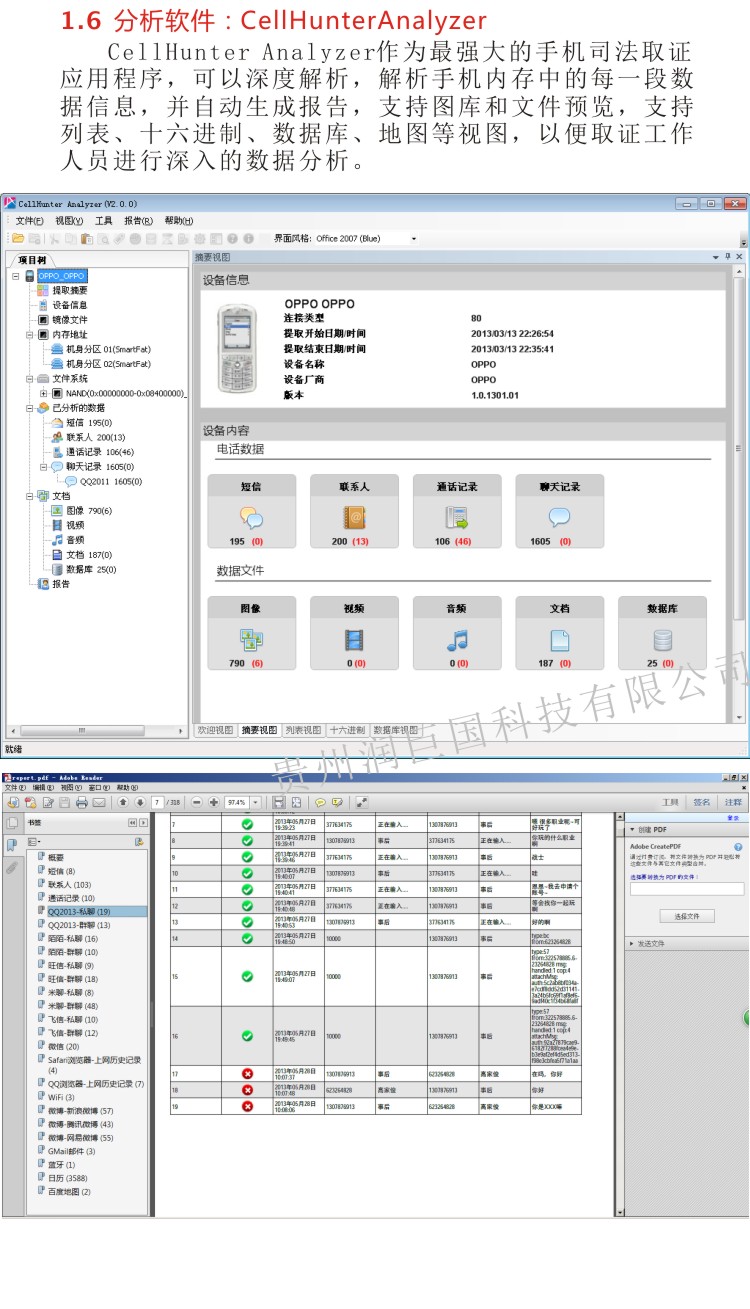Collapse the 已分析的数据 tree node
Screen dimensions: 750x1309
[29, 408]
